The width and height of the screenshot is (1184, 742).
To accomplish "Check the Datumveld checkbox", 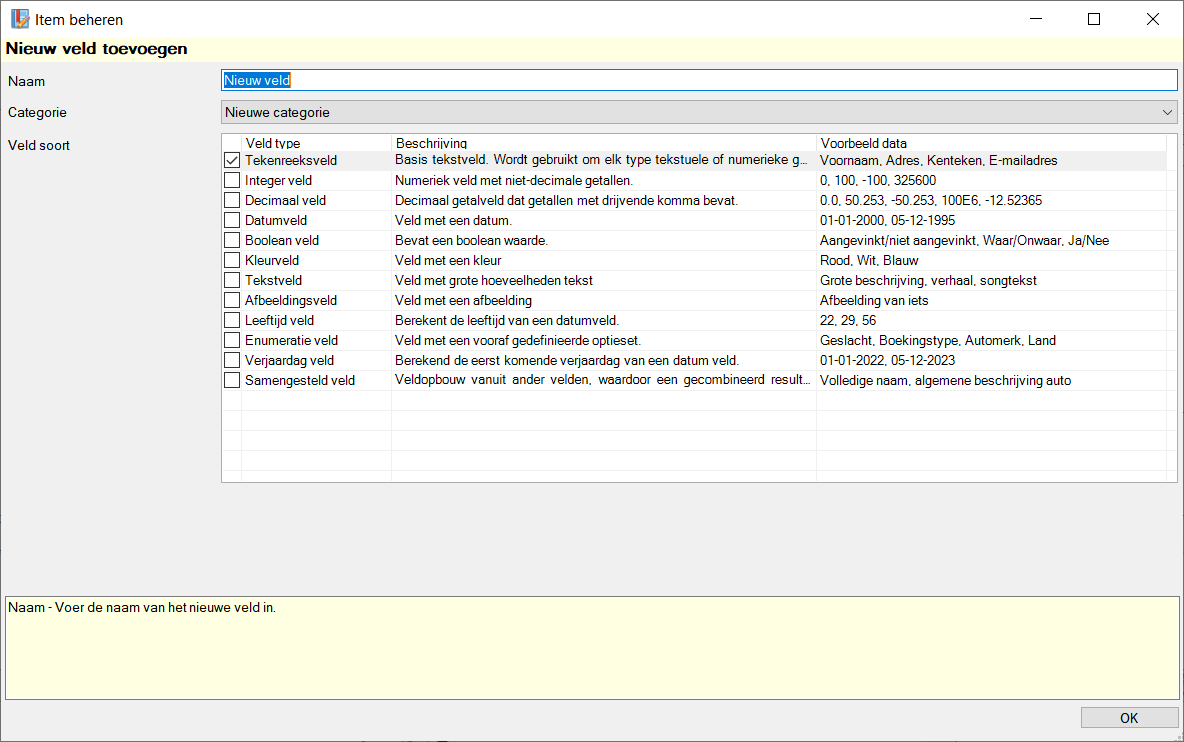I will 232,220.
